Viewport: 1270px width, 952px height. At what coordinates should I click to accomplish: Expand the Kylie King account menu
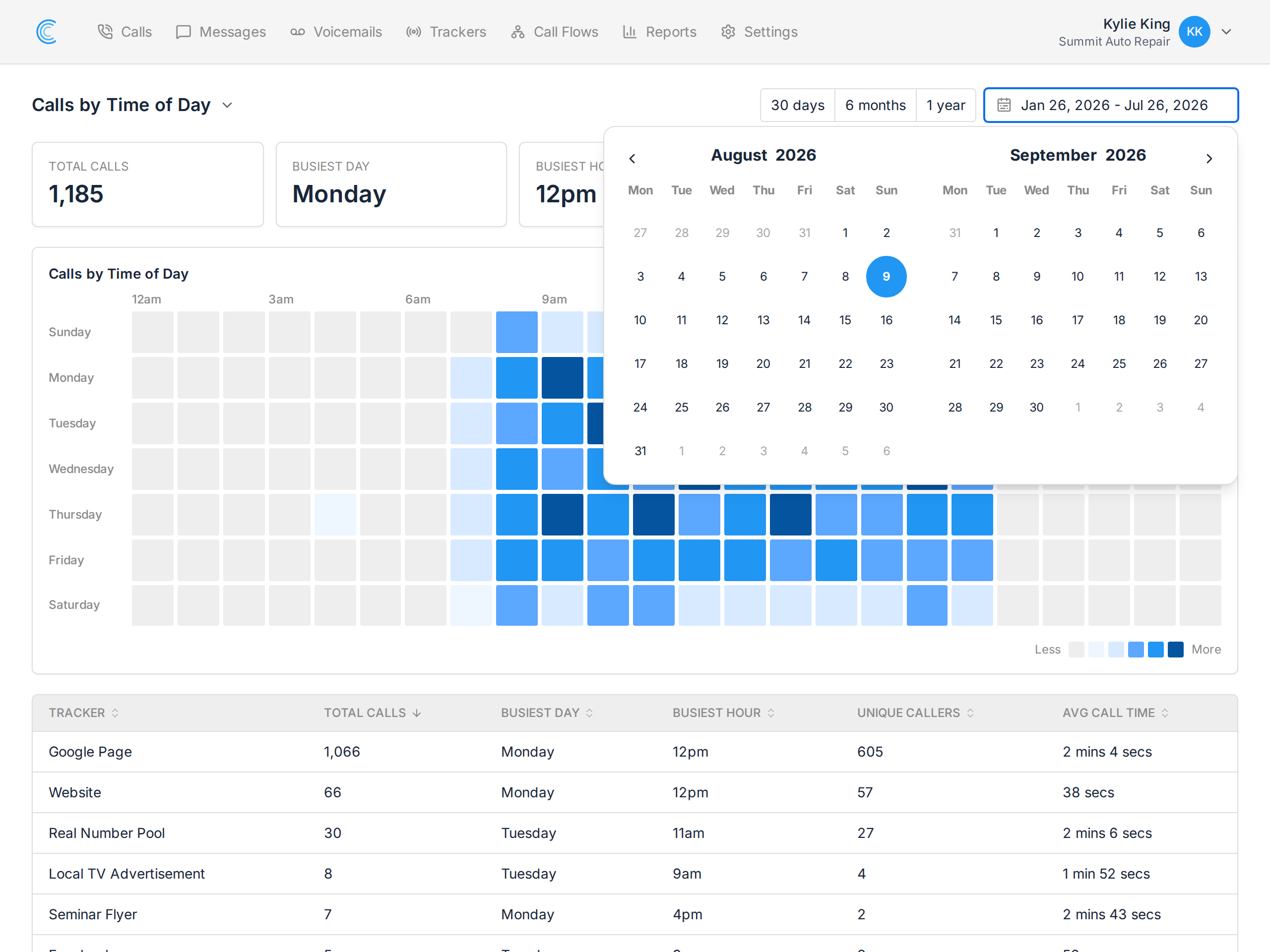[1226, 32]
